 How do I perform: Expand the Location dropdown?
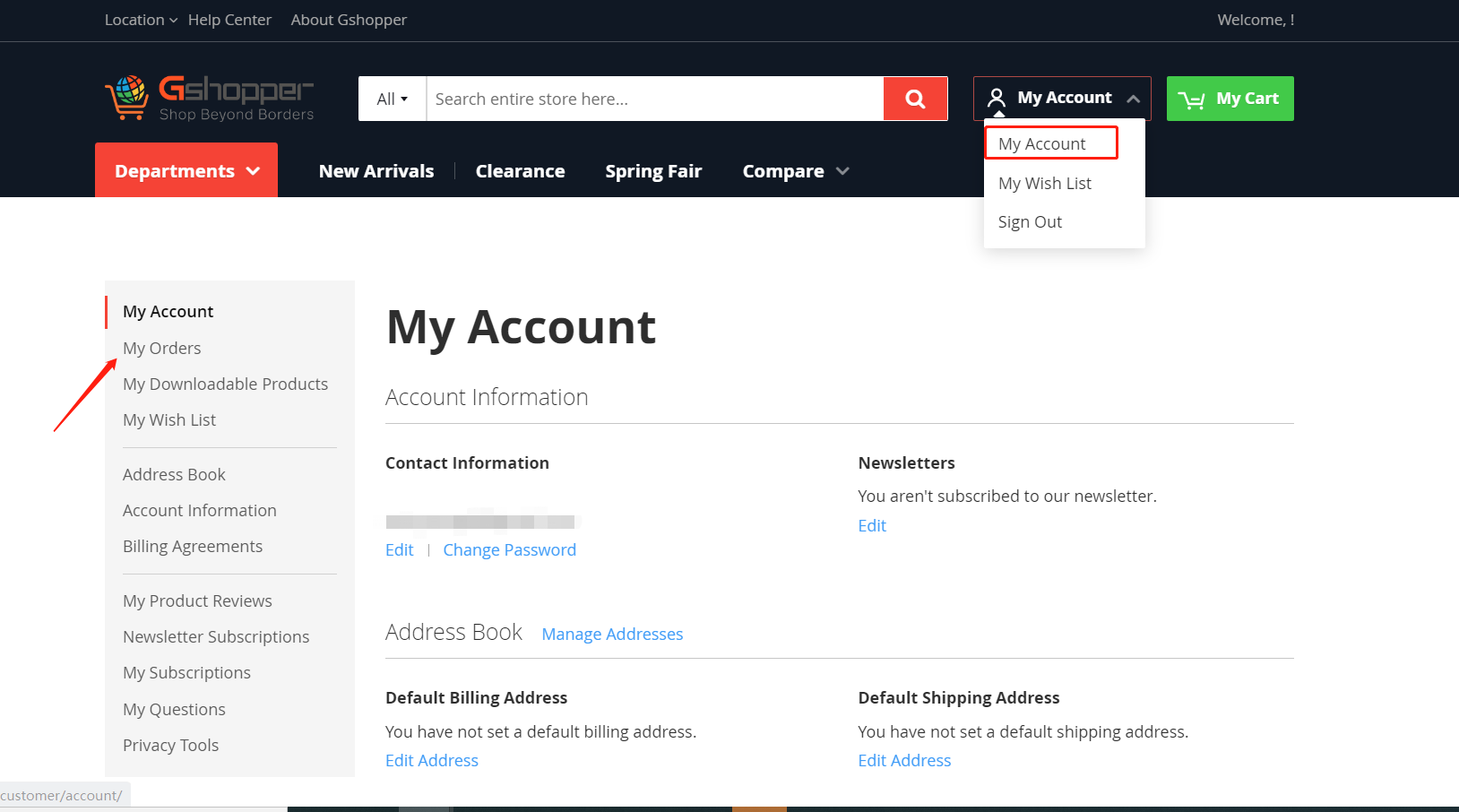(141, 20)
